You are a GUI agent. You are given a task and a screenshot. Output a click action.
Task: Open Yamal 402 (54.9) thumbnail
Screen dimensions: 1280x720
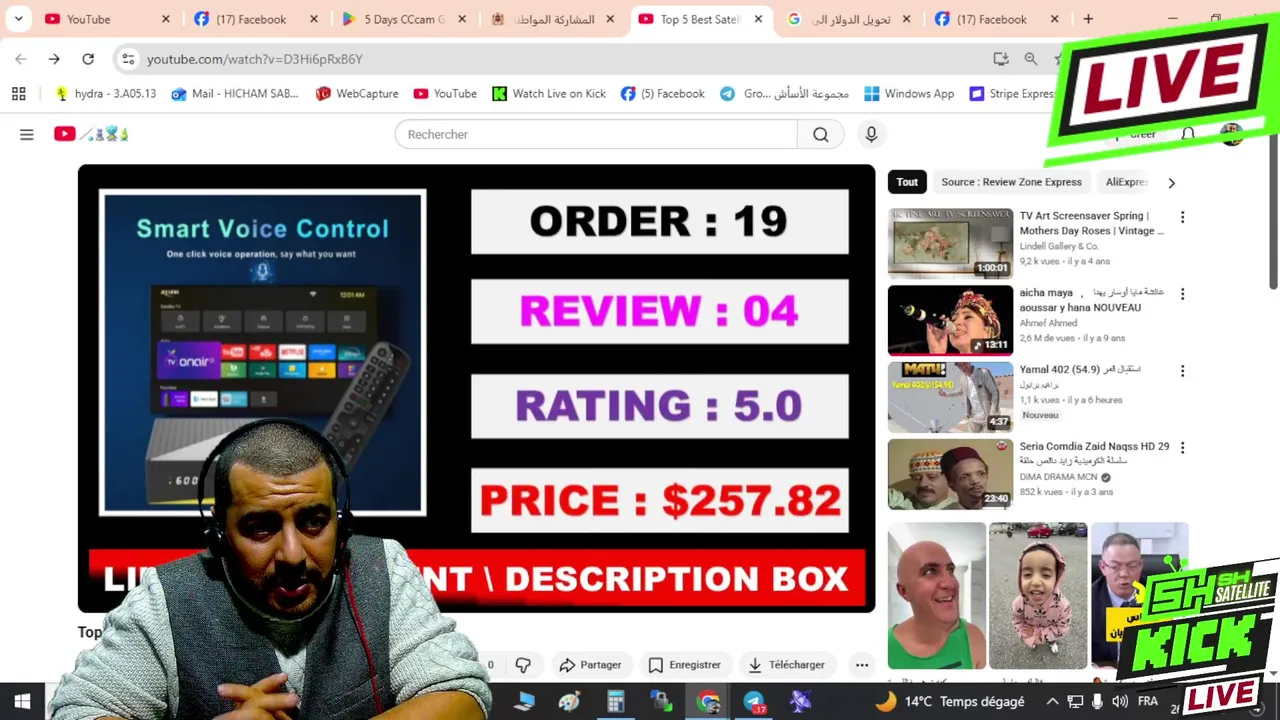[x=950, y=397]
